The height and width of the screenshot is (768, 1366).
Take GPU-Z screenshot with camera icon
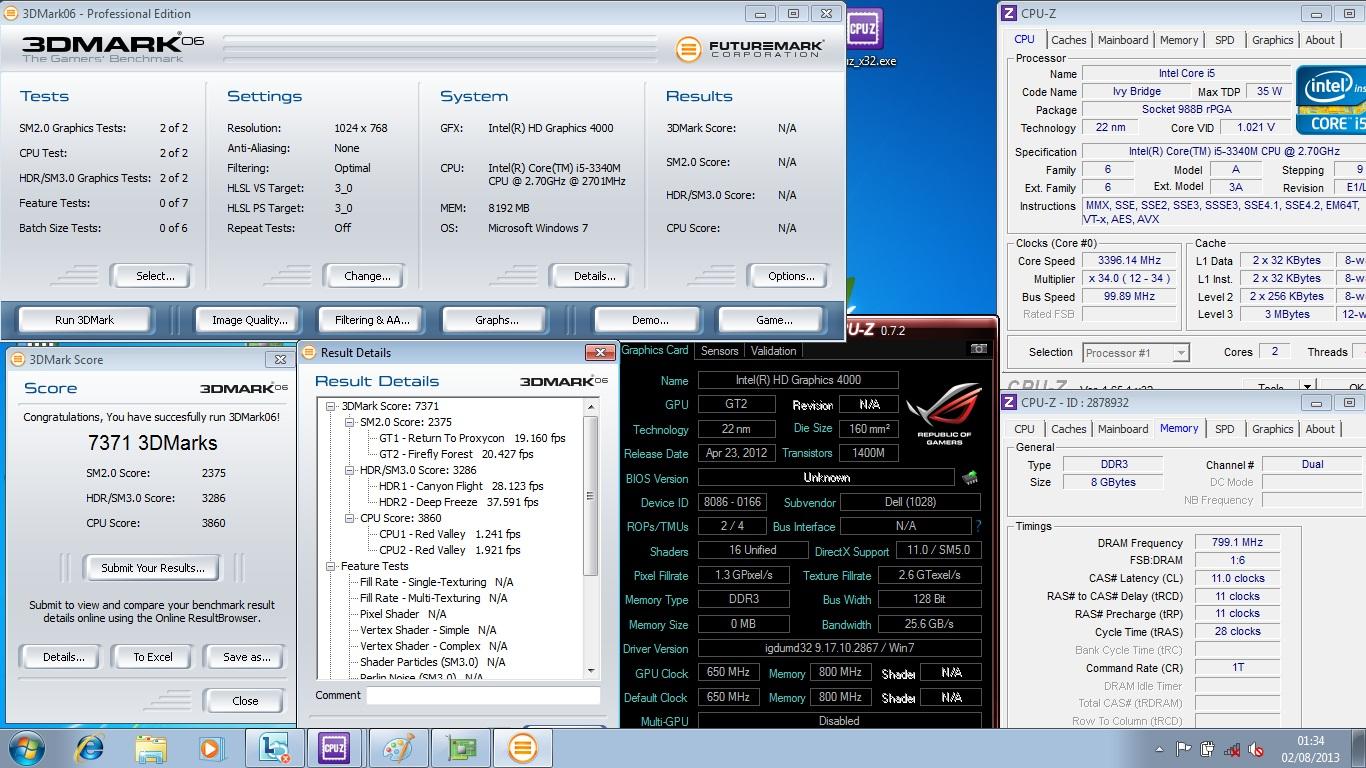[978, 349]
